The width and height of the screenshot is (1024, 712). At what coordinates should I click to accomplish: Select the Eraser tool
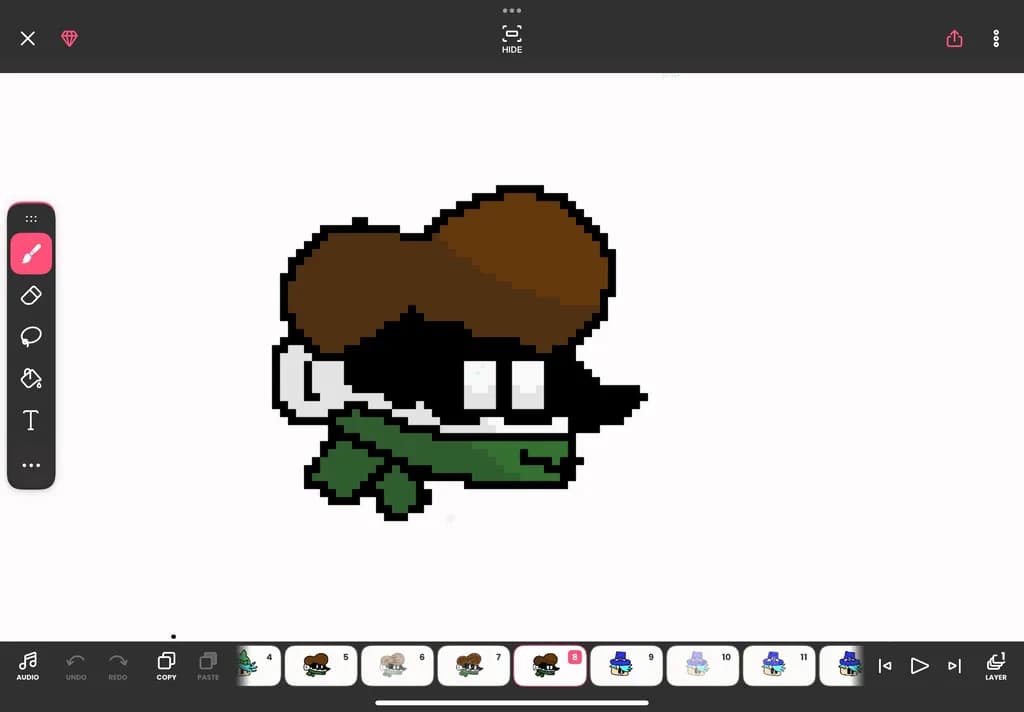tap(31, 295)
